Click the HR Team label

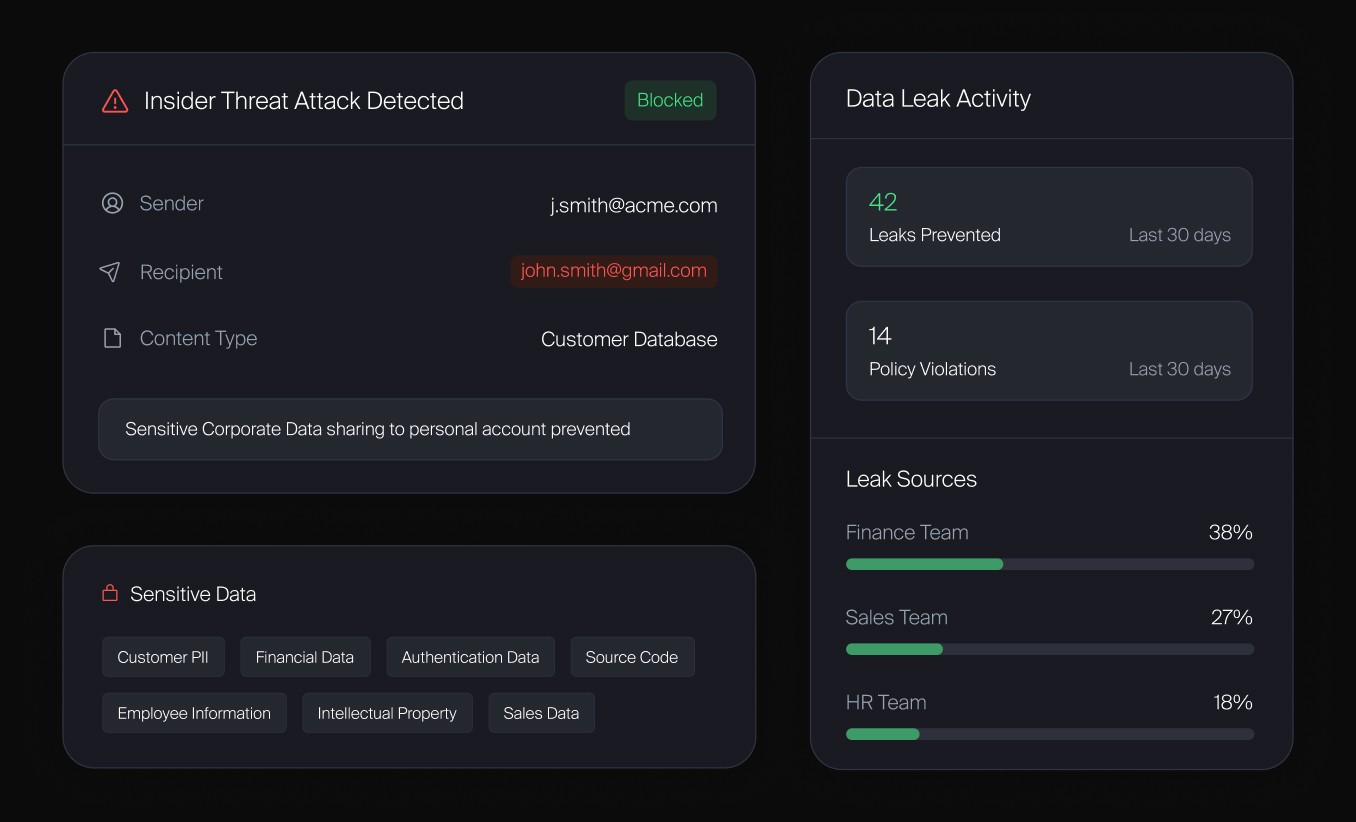point(886,702)
